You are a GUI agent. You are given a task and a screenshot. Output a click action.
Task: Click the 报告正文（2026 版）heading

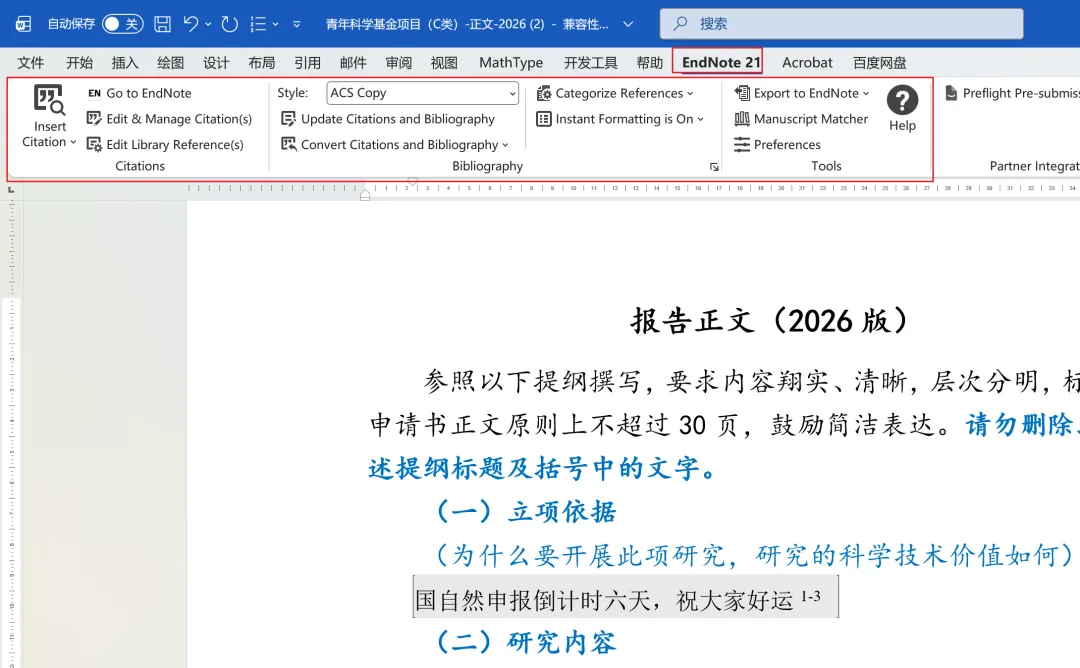pyautogui.click(x=771, y=321)
